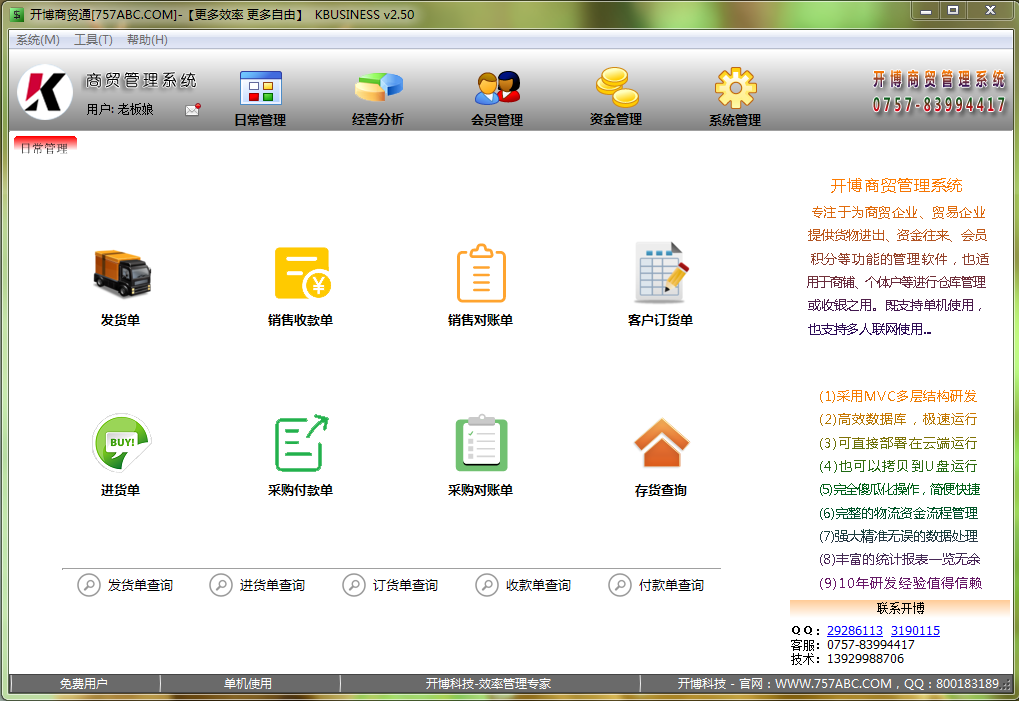This screenshot has width=1019, height=701.
Task: Click QQ link 29286113
Action: point(855,630)
